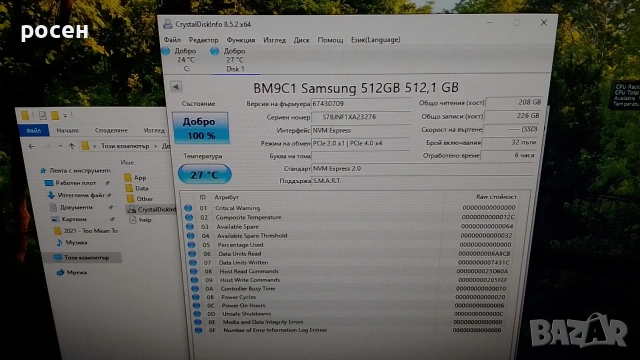This screenshot has width=640, height=360.
Task: Click the 27 °C temperature button
Action: (x=204, y=175)
